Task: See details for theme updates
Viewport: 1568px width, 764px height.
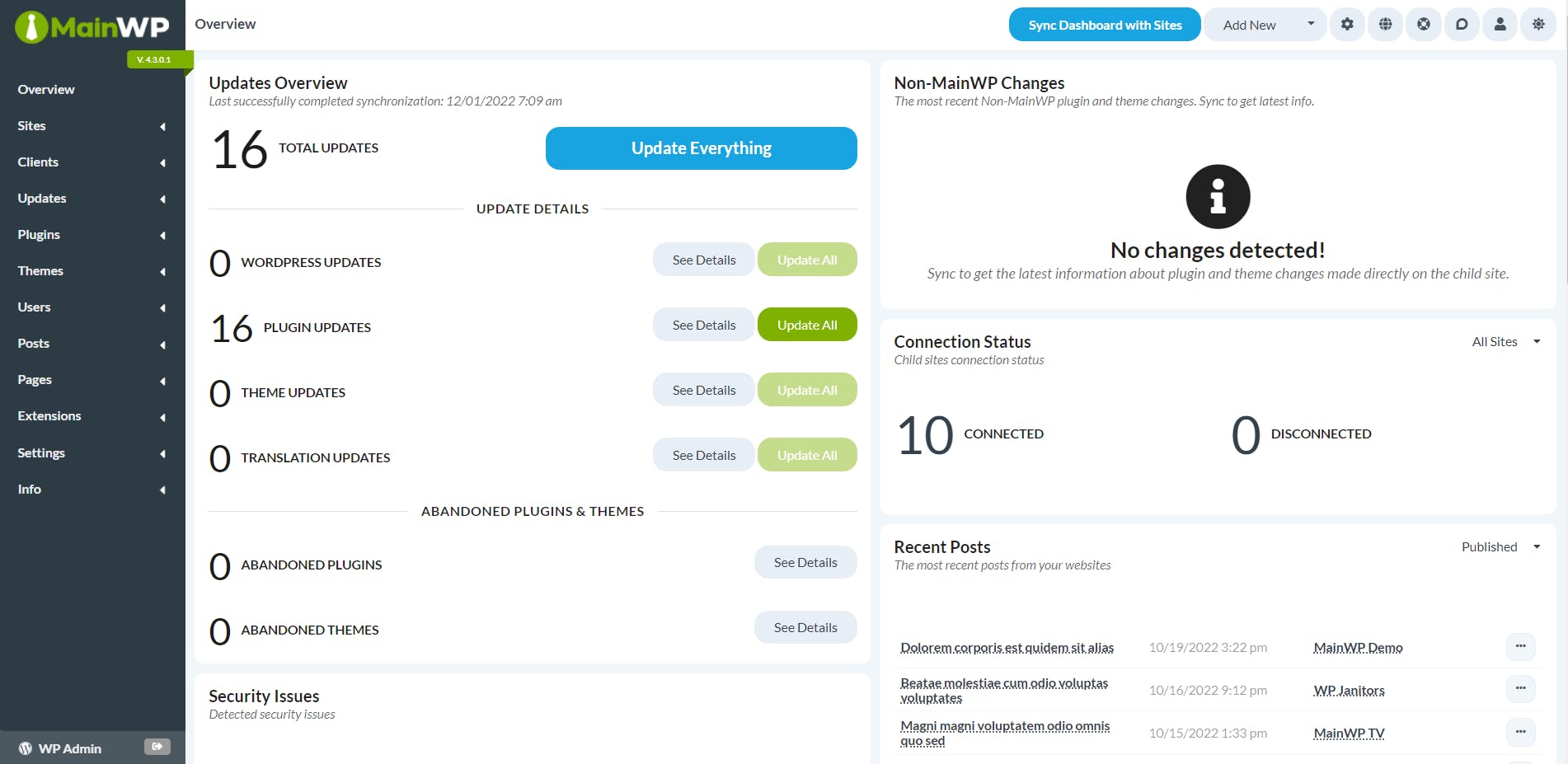Action: 704,390
